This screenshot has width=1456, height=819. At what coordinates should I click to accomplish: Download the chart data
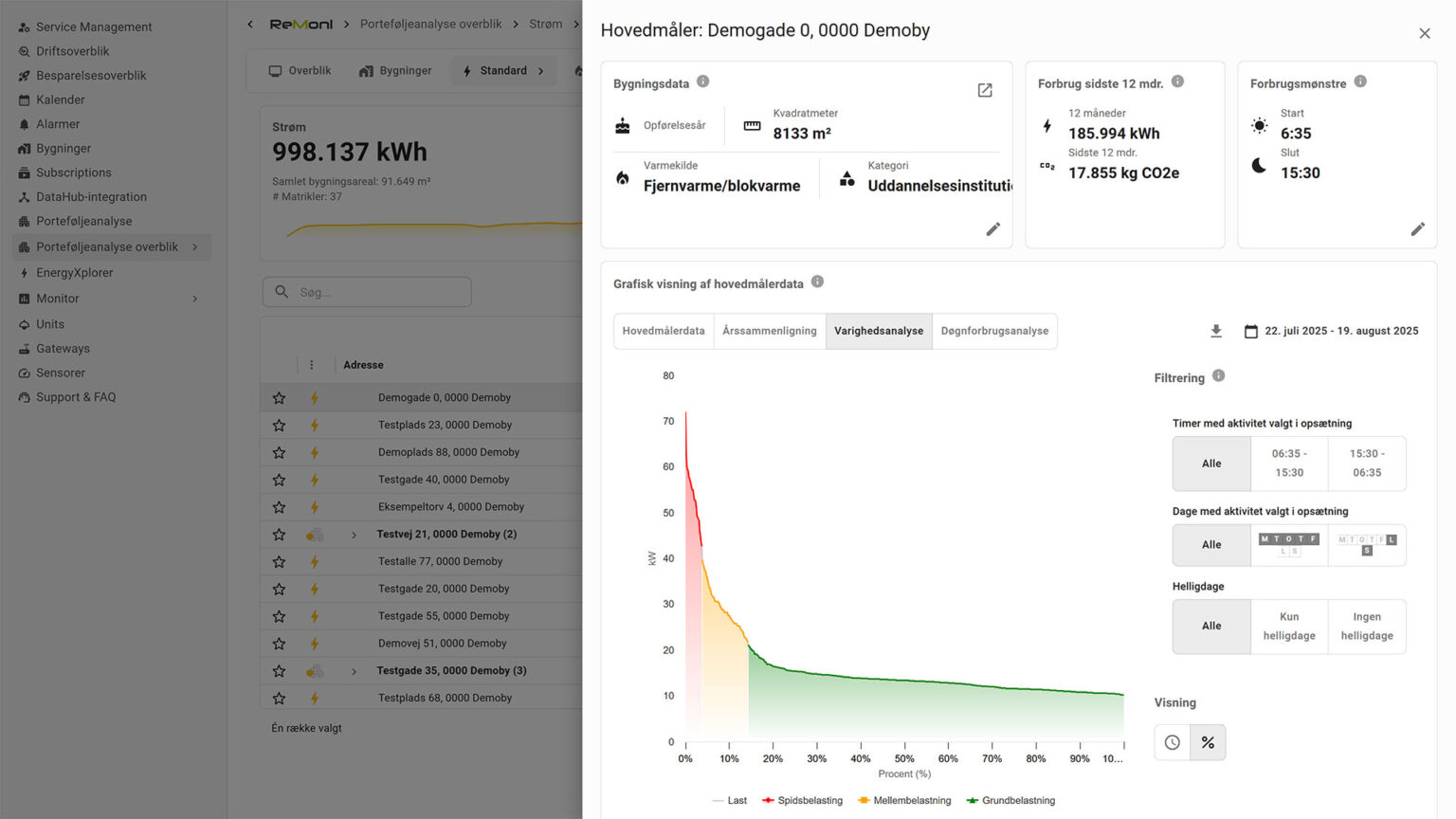click(1216, 331)
